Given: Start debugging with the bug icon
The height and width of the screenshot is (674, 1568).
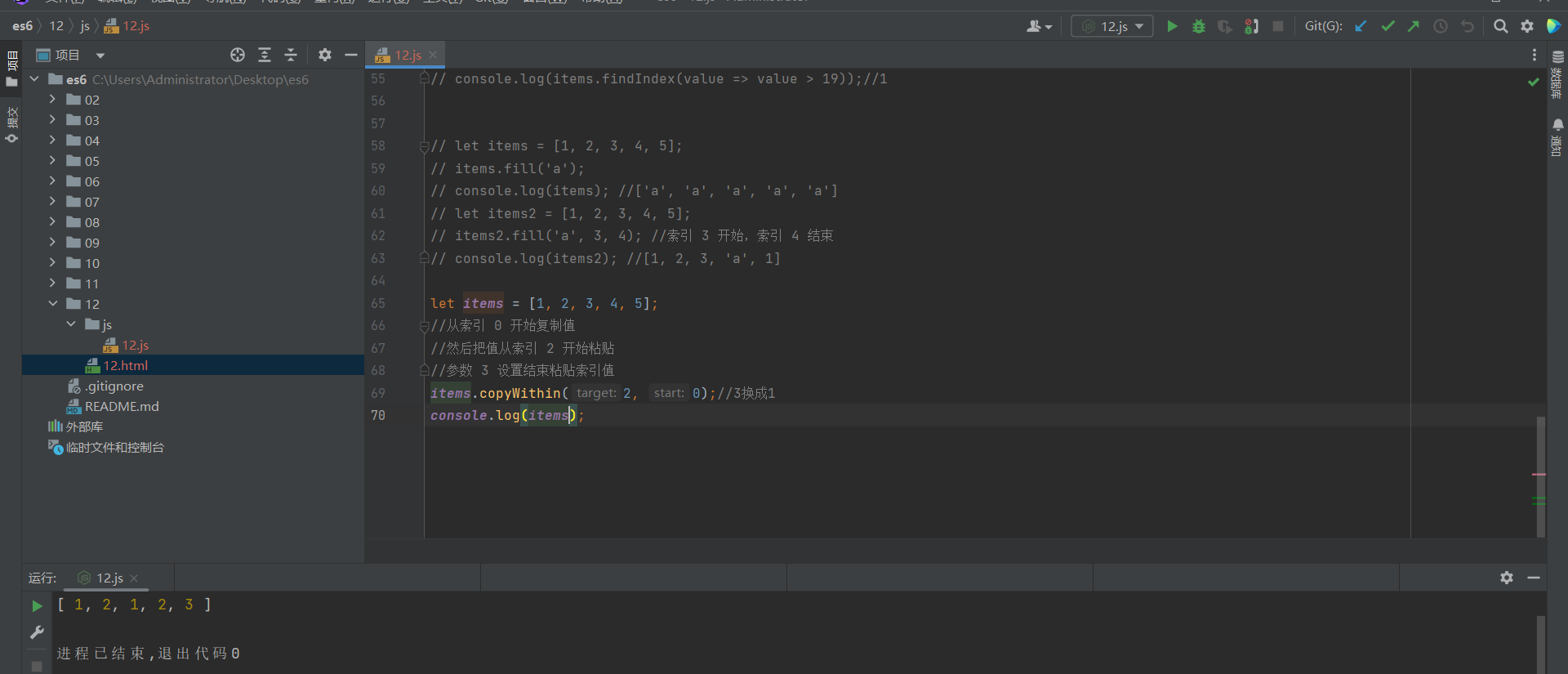Looking at the screenshot, I should click(1198, 26).
